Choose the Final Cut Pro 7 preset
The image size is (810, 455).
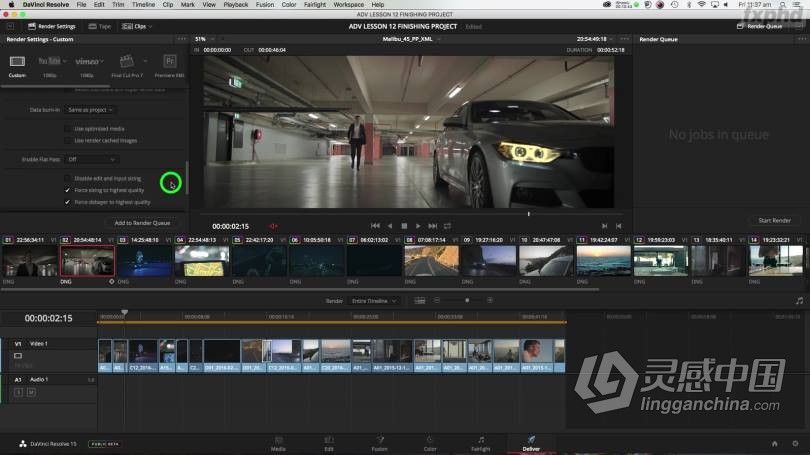click(x=127, y=62)
